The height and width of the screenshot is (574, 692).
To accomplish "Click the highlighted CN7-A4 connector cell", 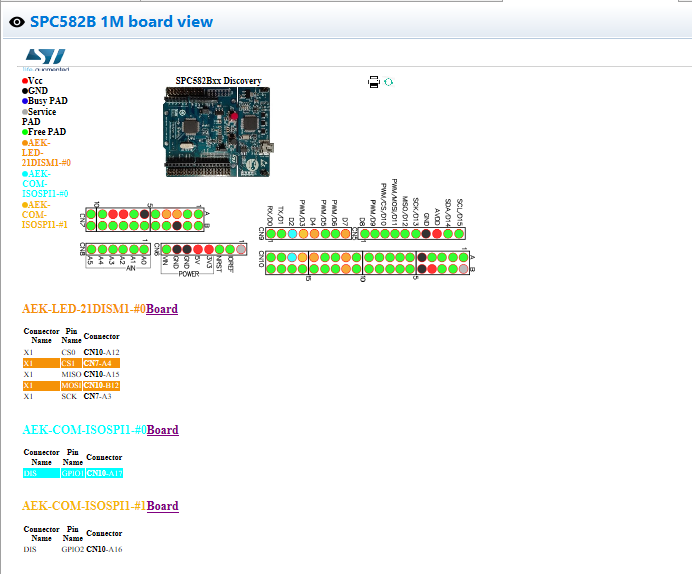I will click(102, 363).
